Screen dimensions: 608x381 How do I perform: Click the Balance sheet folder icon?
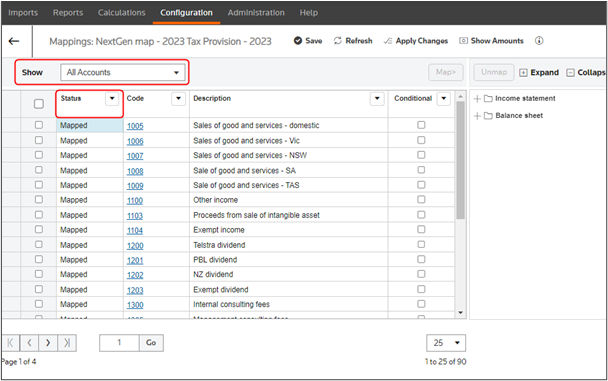click(488, 116)
